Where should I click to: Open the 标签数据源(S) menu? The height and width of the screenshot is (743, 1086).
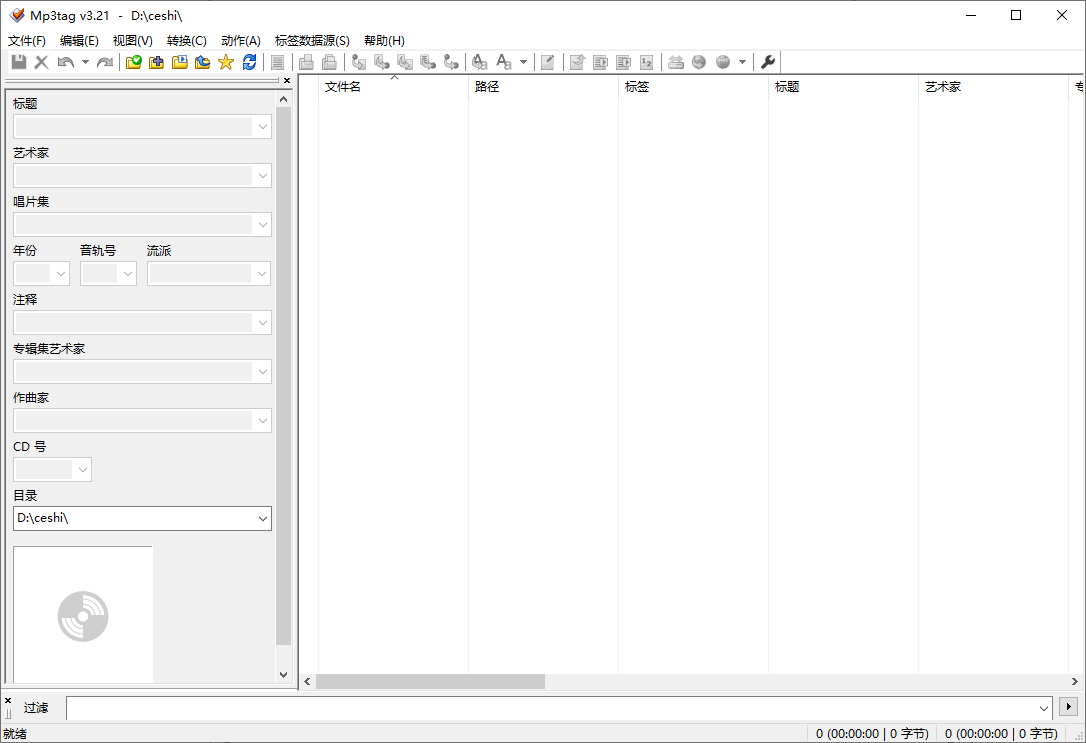[x=312, y=41]
